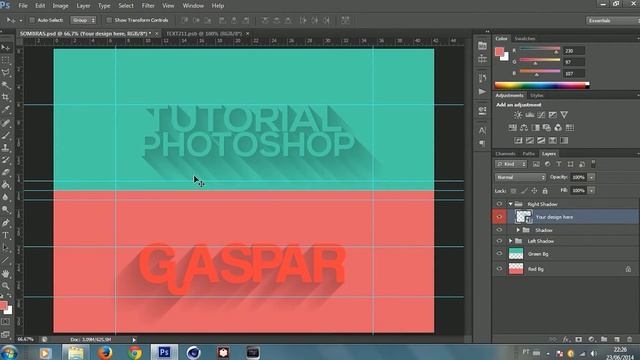Hide the Green Bg layer
The height and width of the screenshot is (360, 640).
pyautogui.click(x=499, y=253)
